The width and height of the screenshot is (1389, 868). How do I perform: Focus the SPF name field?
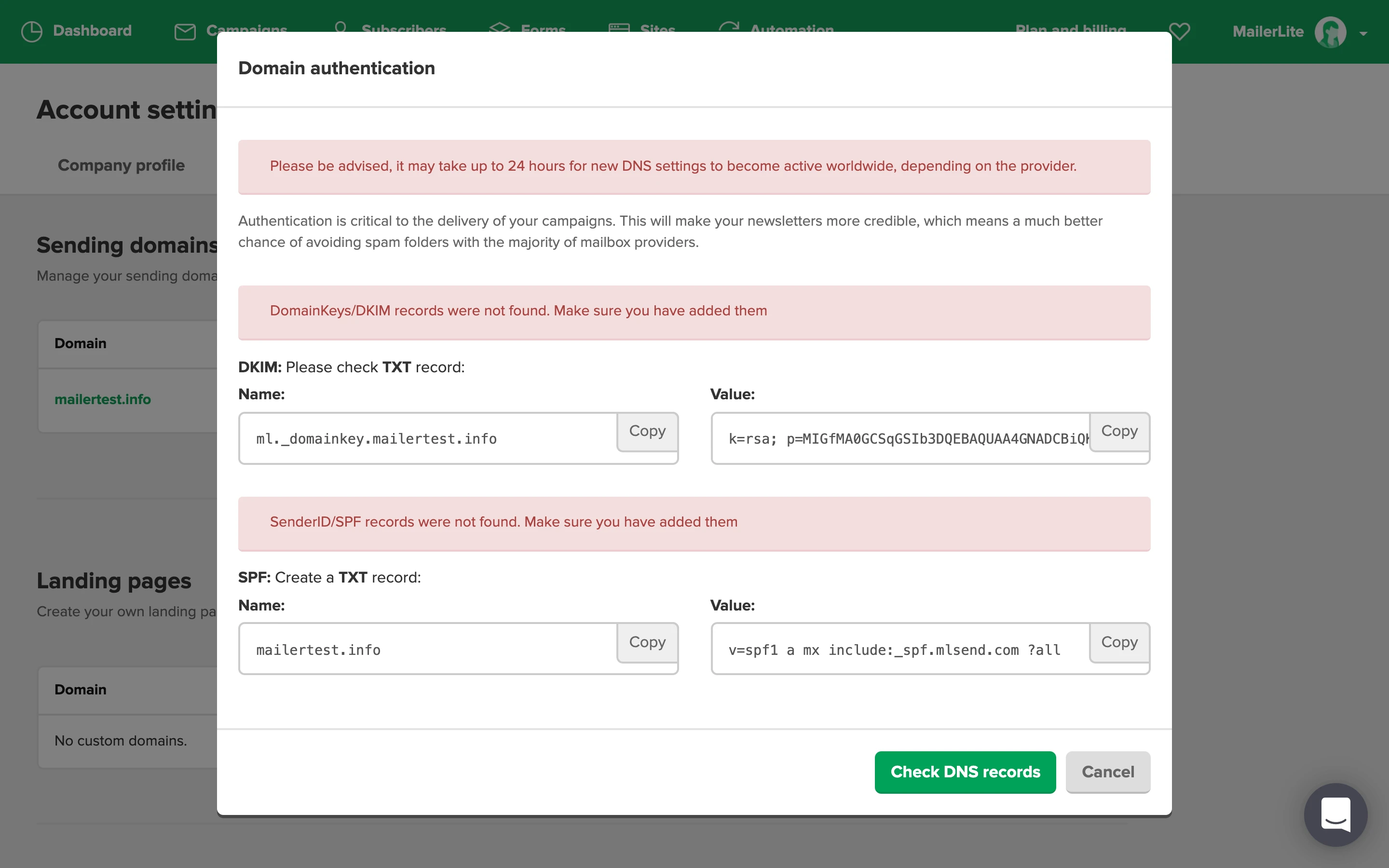(428, 650)
